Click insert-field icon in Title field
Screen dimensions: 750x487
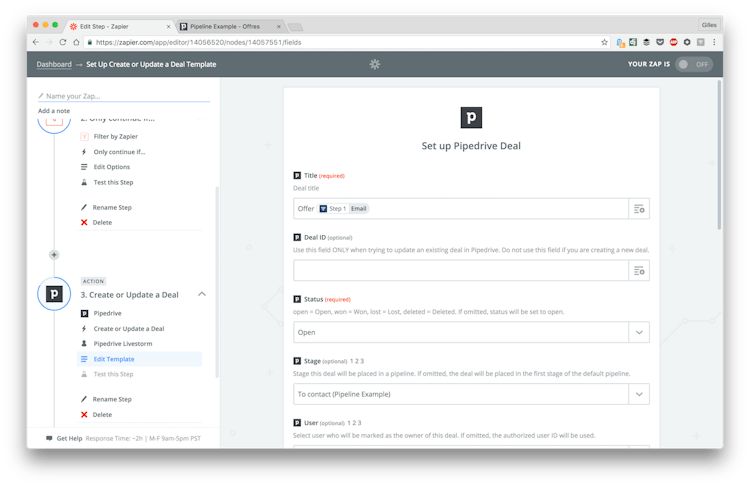click(639, 208)
